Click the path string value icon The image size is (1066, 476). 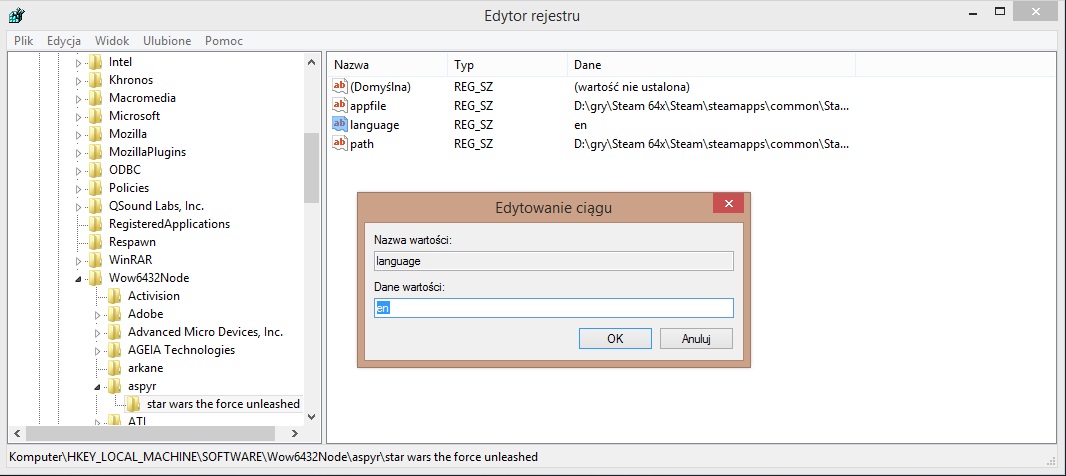coord(339,143)
